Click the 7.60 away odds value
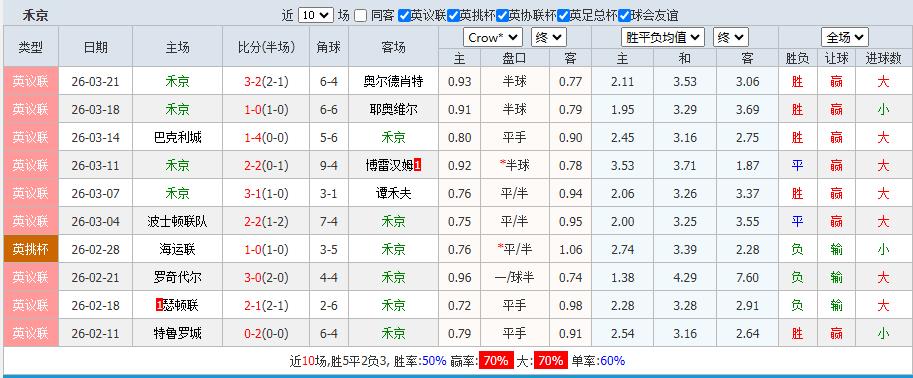This screenshot has width=913, height=378. coord(748,277)
